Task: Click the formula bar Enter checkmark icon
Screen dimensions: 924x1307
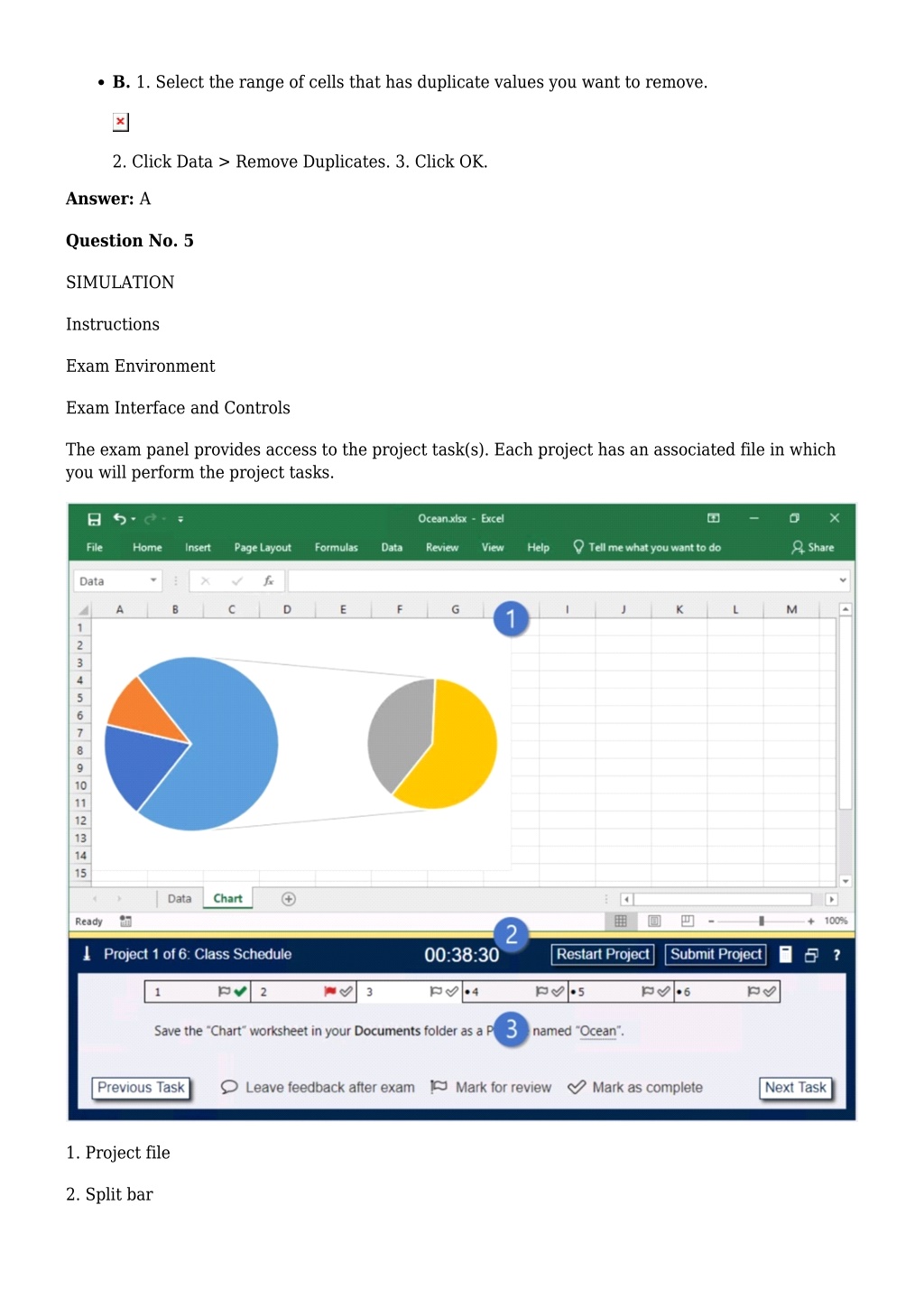Action: pyautogui.click(x=237, y=581)
